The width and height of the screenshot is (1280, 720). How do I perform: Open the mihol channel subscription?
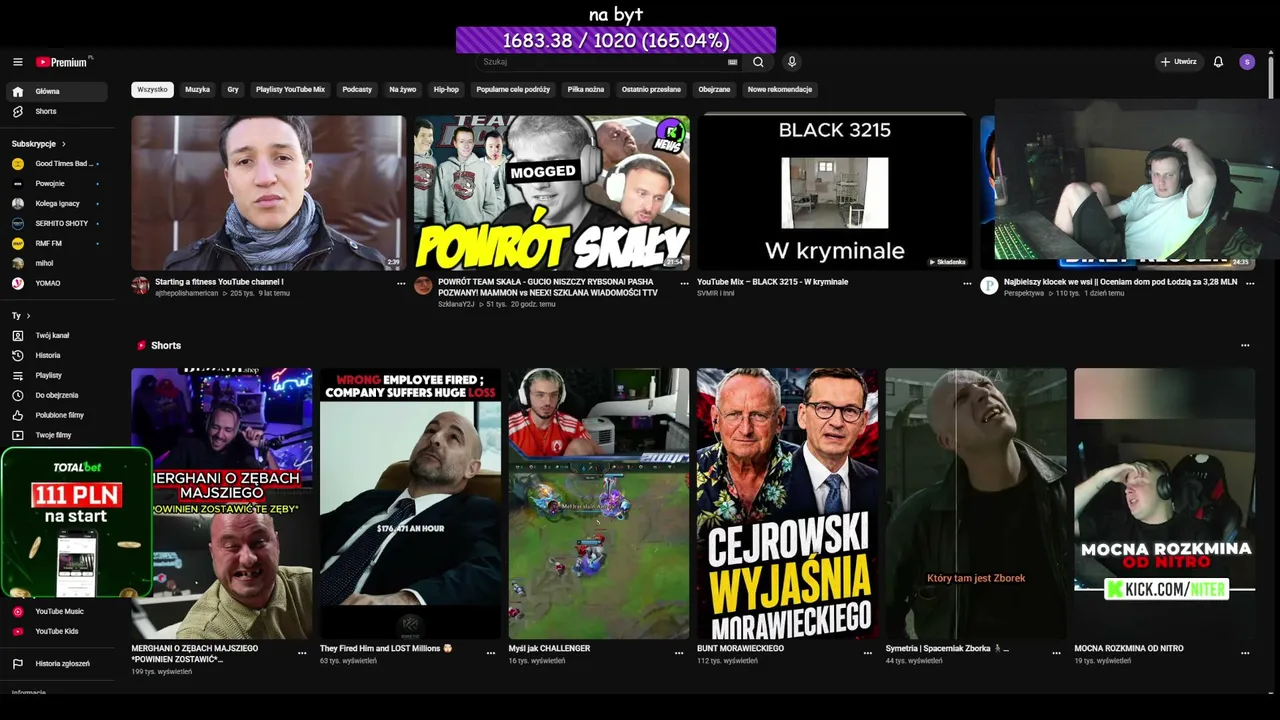57,264
